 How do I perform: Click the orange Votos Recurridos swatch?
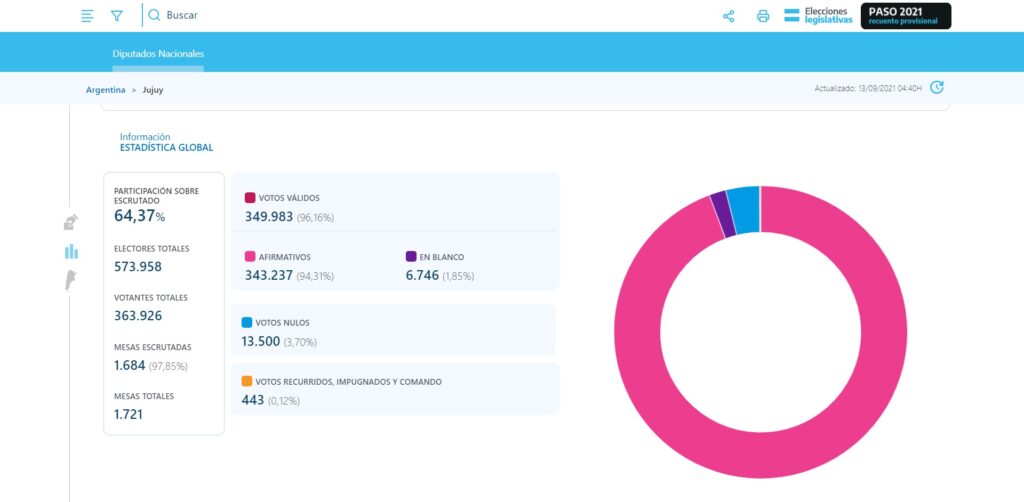(247, 381)
